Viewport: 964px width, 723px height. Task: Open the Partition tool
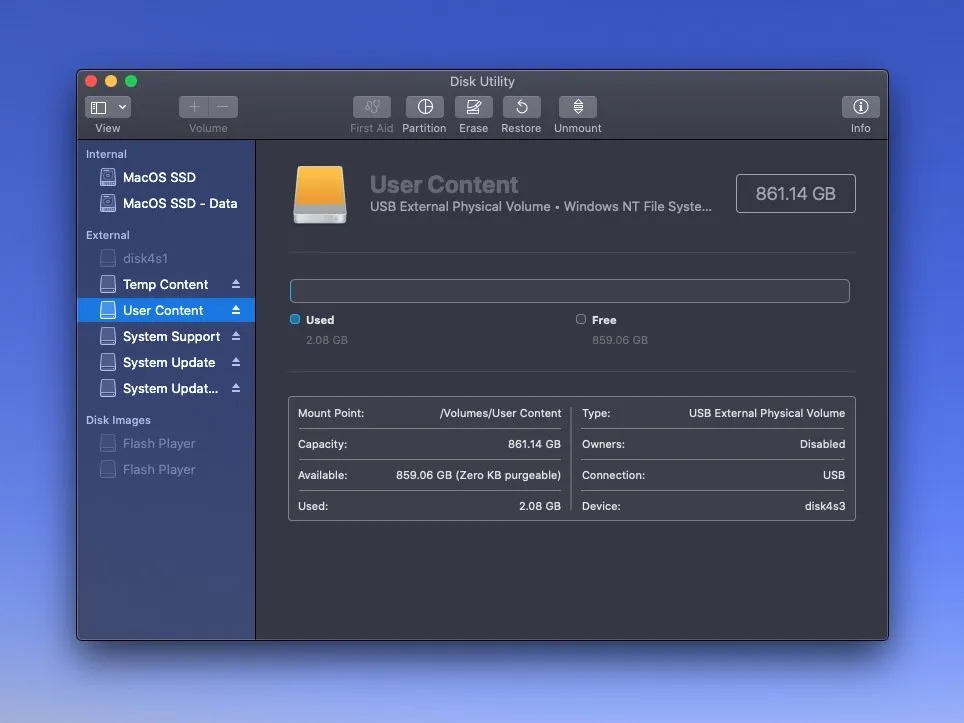pos(424,107)
